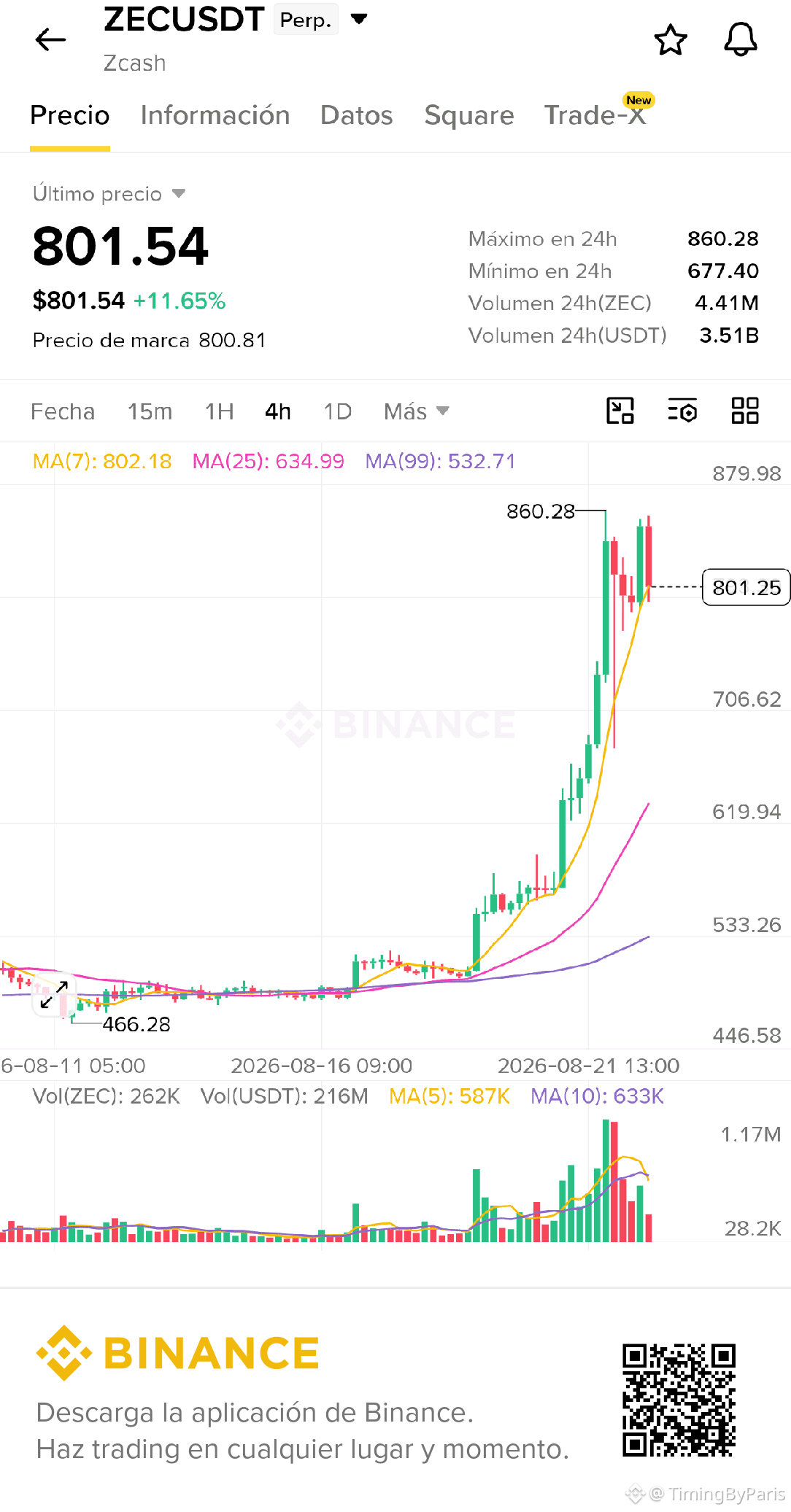Switch to Datos tab
The width and height of the screenshot is (791, 1512).
356,115
